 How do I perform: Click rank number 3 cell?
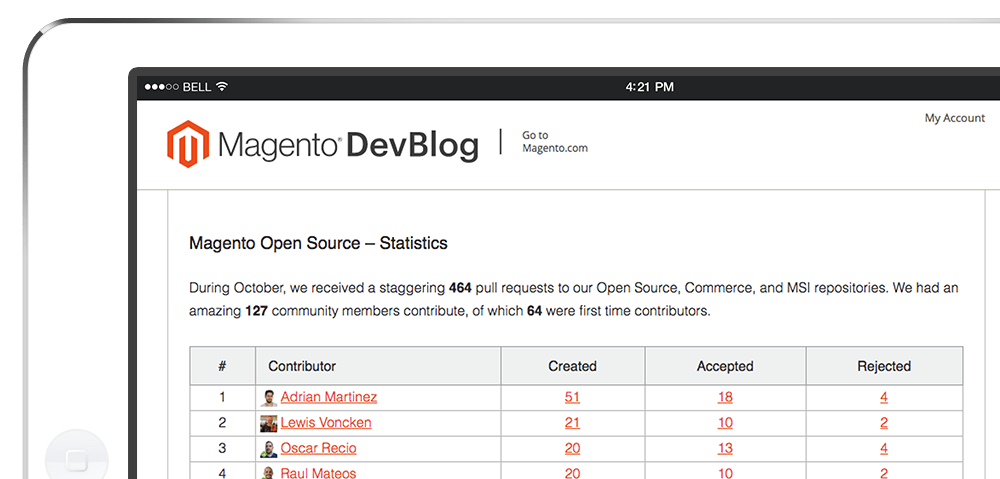click(x=222, y=448)
